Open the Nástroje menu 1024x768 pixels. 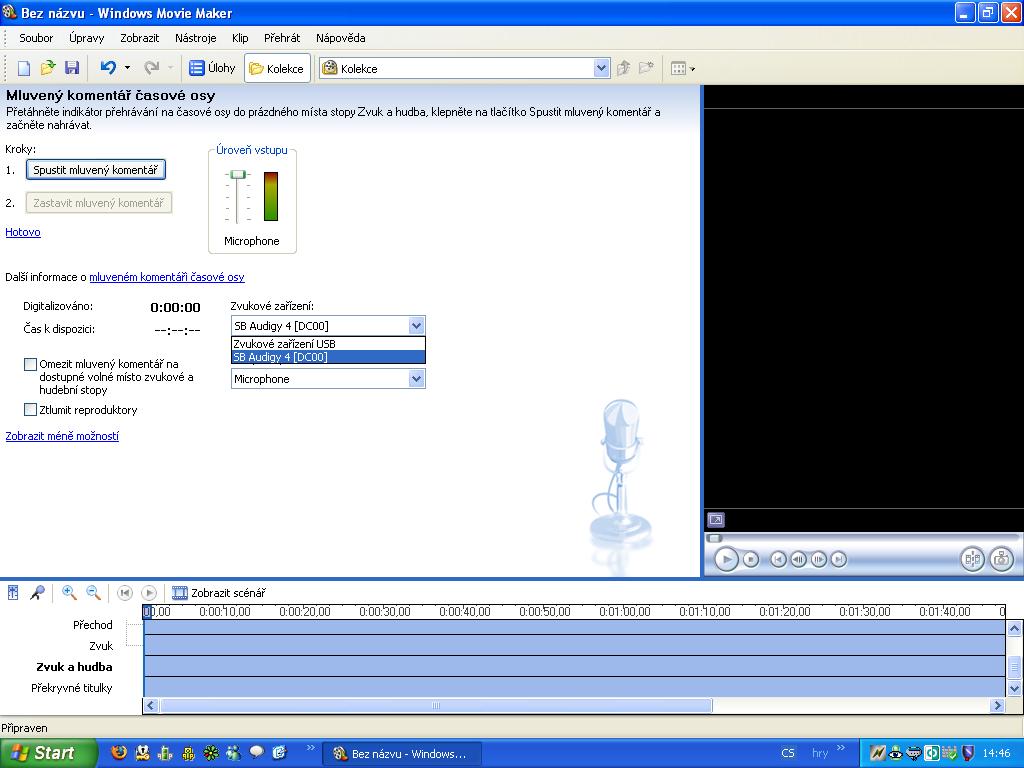pyautogui.click(x=196, y=38)
